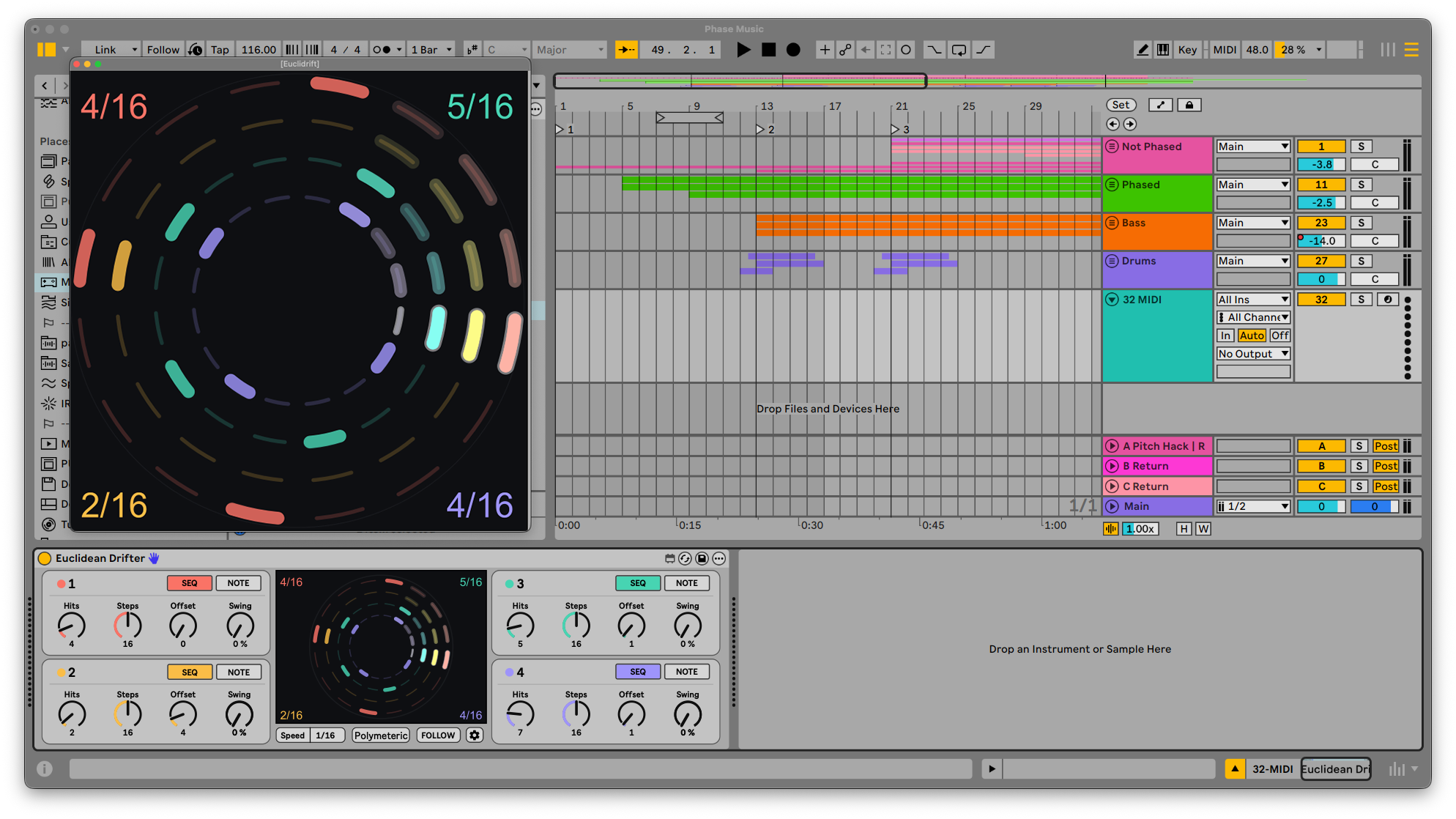Click the Re-enable Automation arrow icon
Image resolution: width=1456 pixels, height=819 pixels.
point(866,50)
